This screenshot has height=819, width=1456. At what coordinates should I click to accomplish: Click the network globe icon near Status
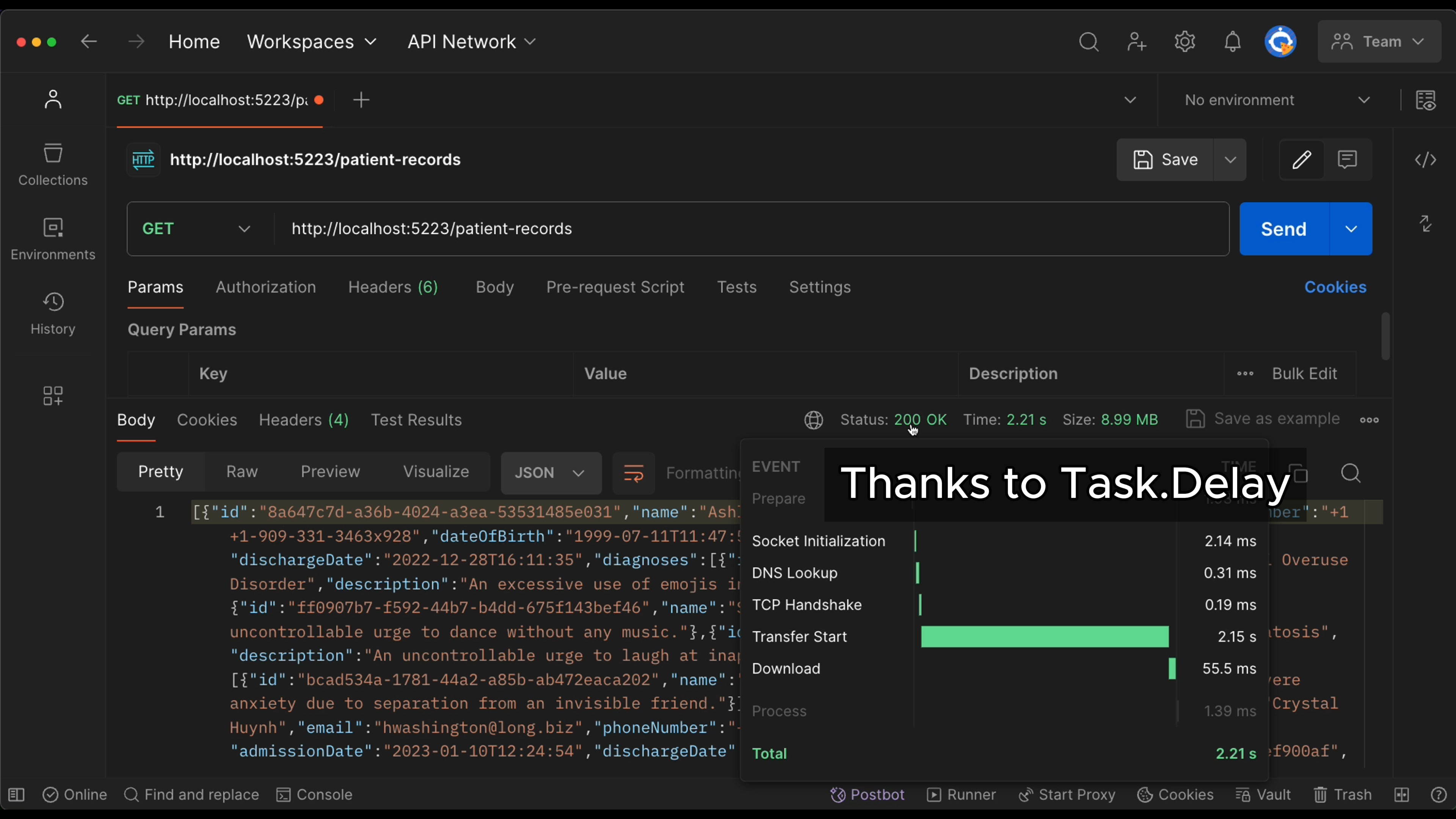(x=813, y=420)
